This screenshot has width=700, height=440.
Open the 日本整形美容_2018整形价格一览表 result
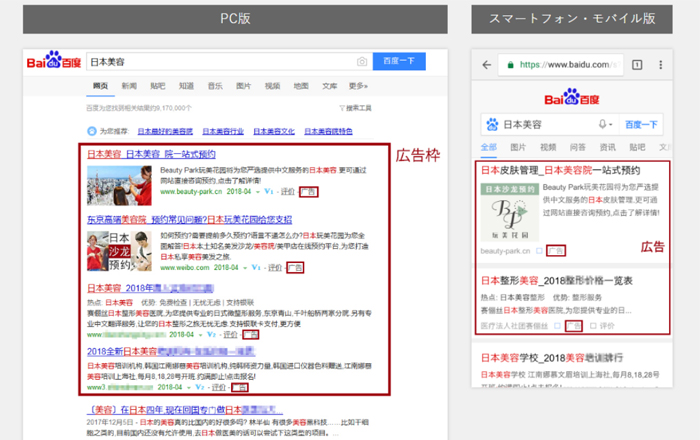point(557,281)
